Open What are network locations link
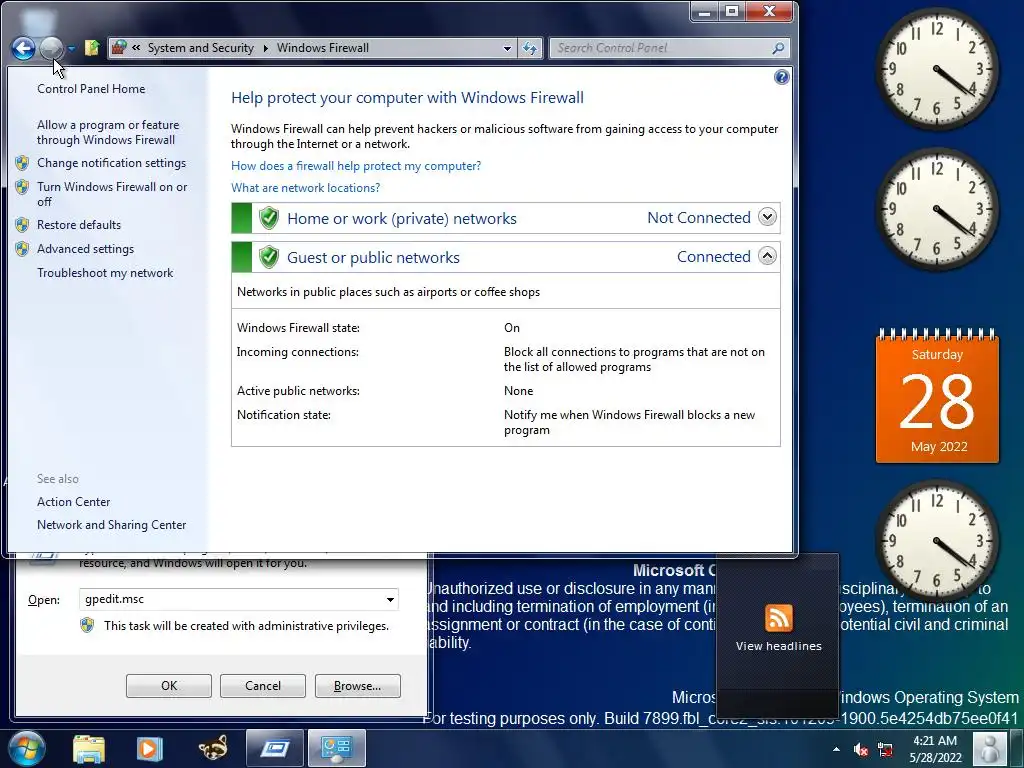This screenshot has height=768, width=1024. click(306, 187)
